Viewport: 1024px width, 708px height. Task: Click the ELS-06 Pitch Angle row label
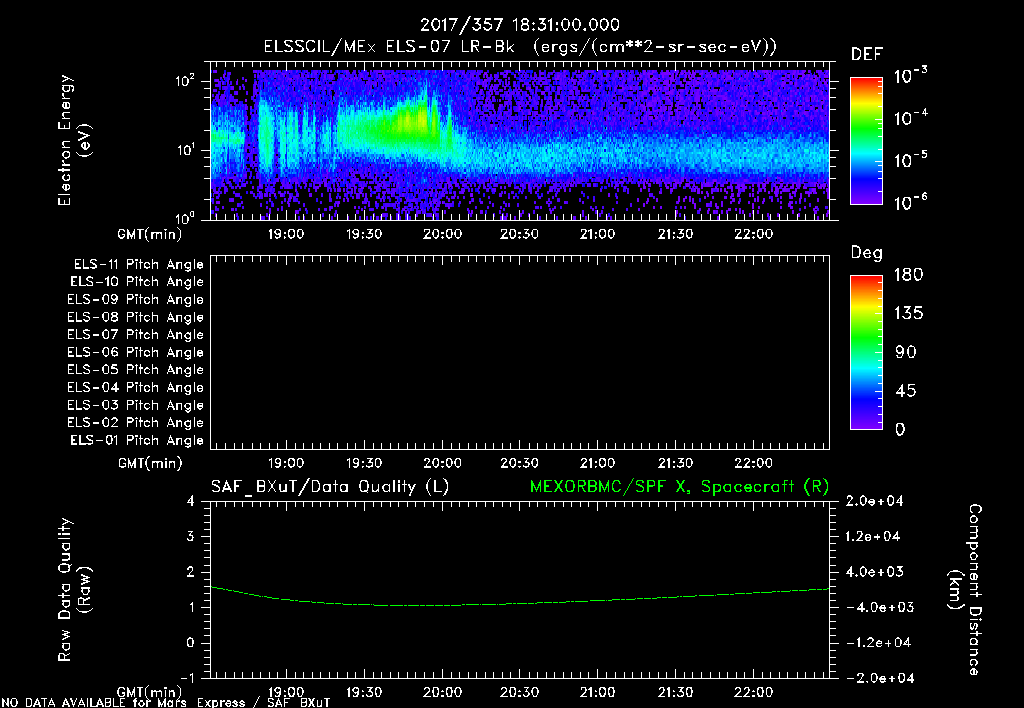coord(136,353)
